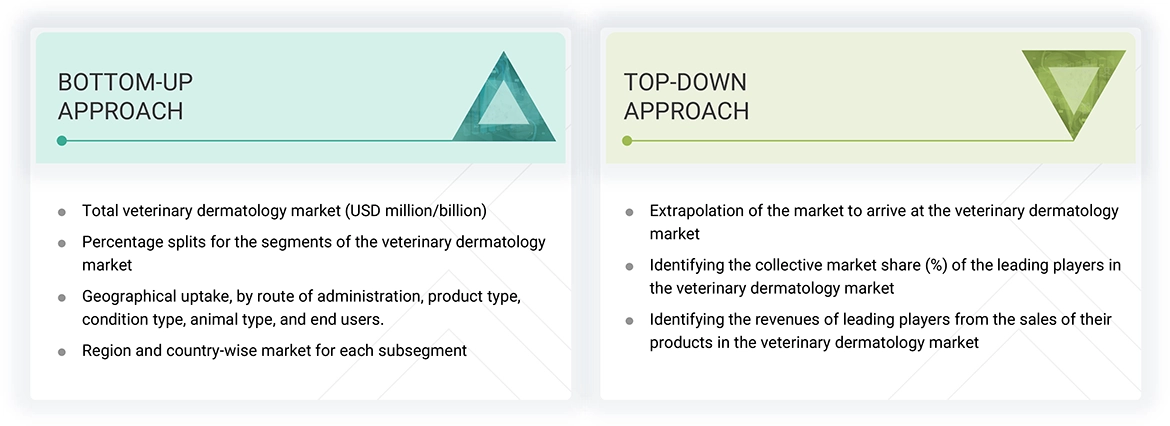
Task: Select the Bottom-Up Approach heading
Action: click(x=121, y=96)
